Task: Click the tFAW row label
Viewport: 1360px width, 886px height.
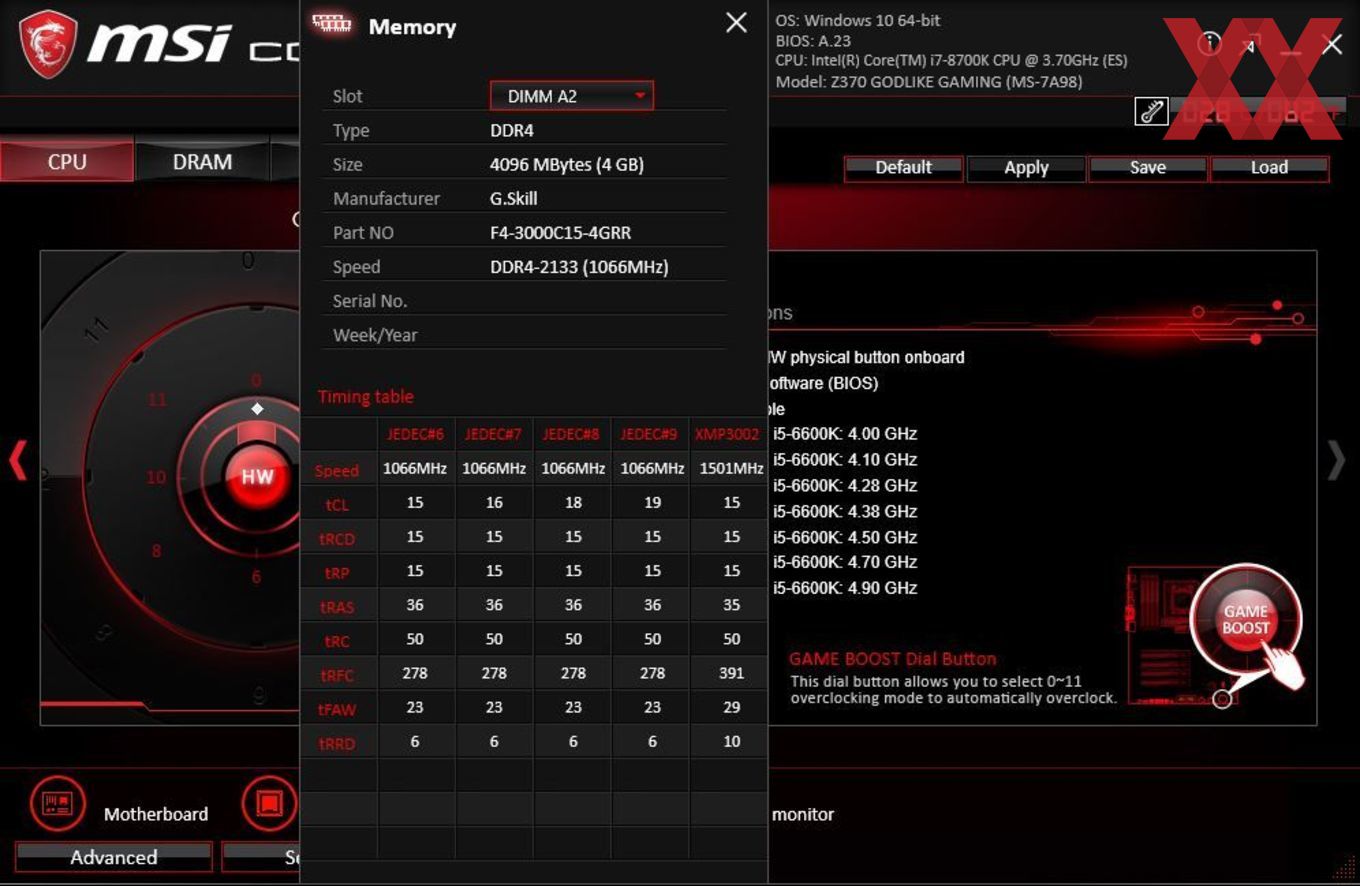Action: click(337, 709)
